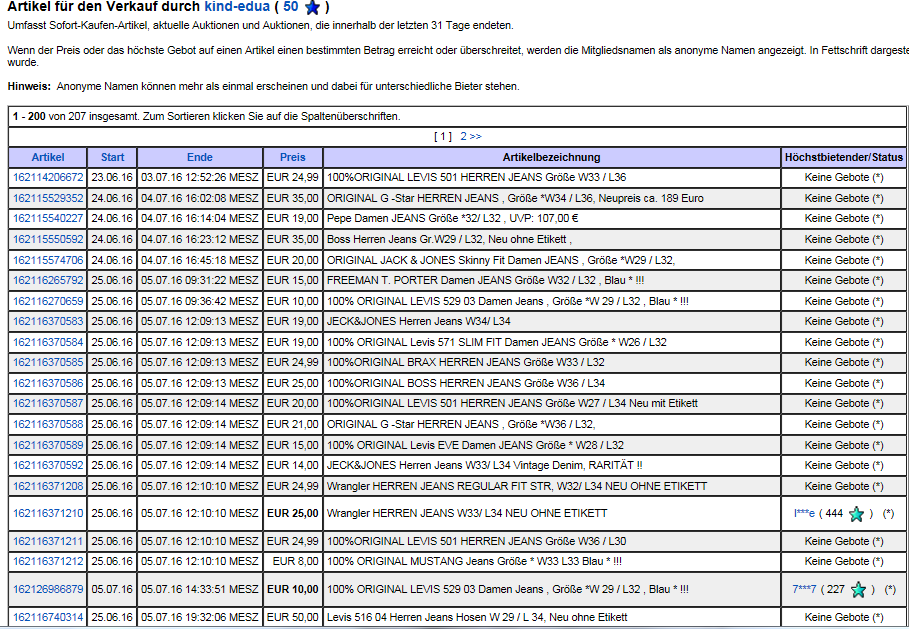Open item 162116371212

pos(48,562)
